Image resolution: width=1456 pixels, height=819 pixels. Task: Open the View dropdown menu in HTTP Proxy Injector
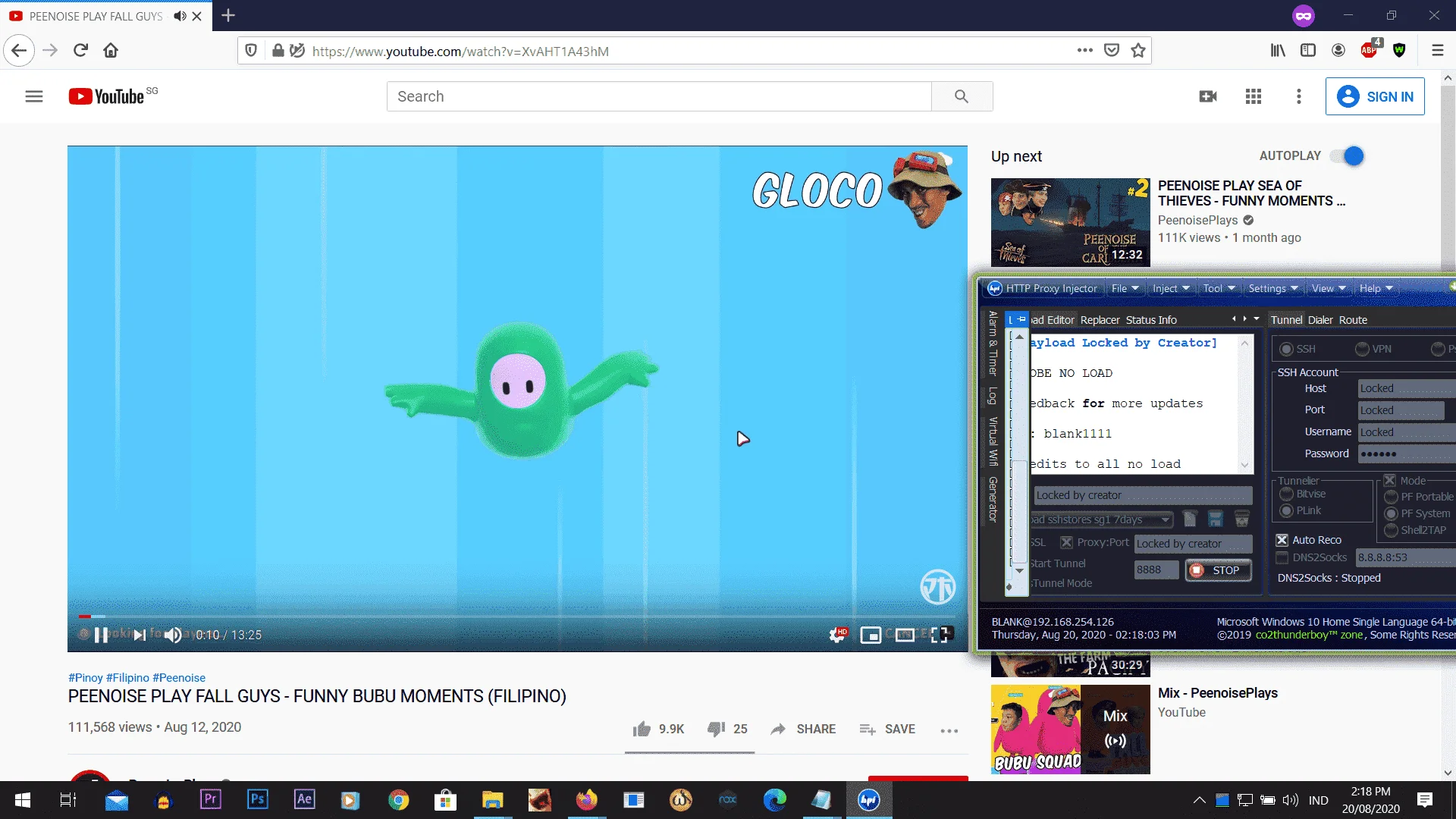pyautogui.click(x=1329, y=289)
